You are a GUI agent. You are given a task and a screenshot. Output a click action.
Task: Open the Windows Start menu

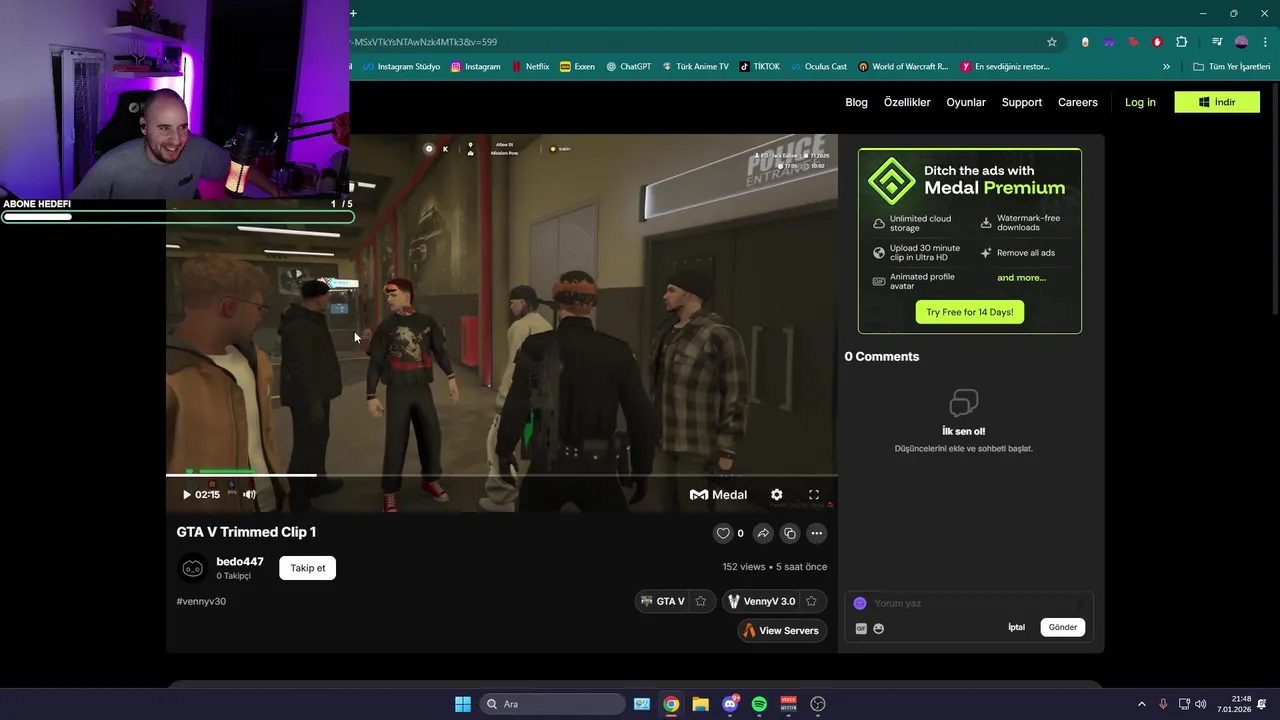click(463, 704)
